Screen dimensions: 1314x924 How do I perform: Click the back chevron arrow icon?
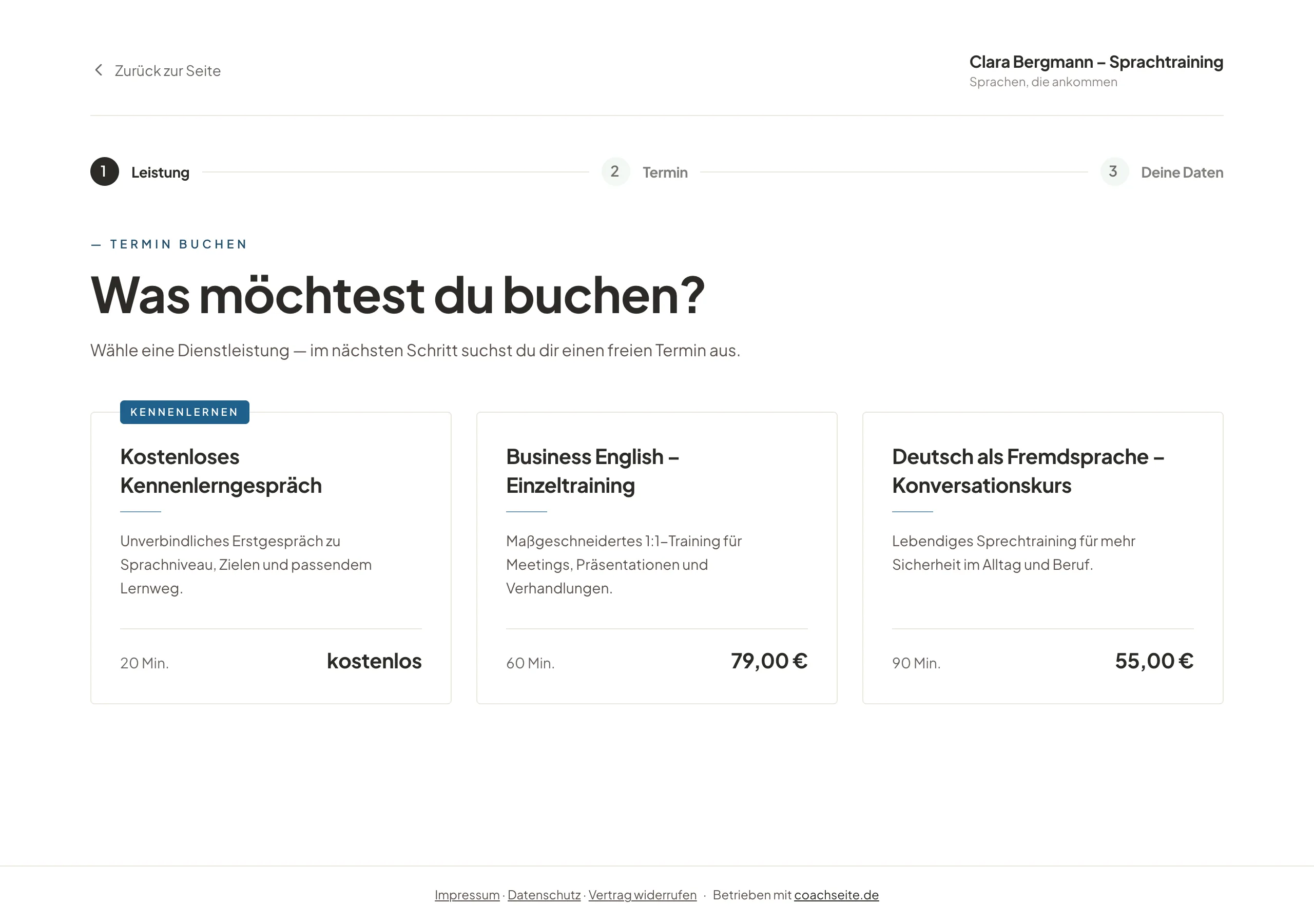click(x=99, y=70)
